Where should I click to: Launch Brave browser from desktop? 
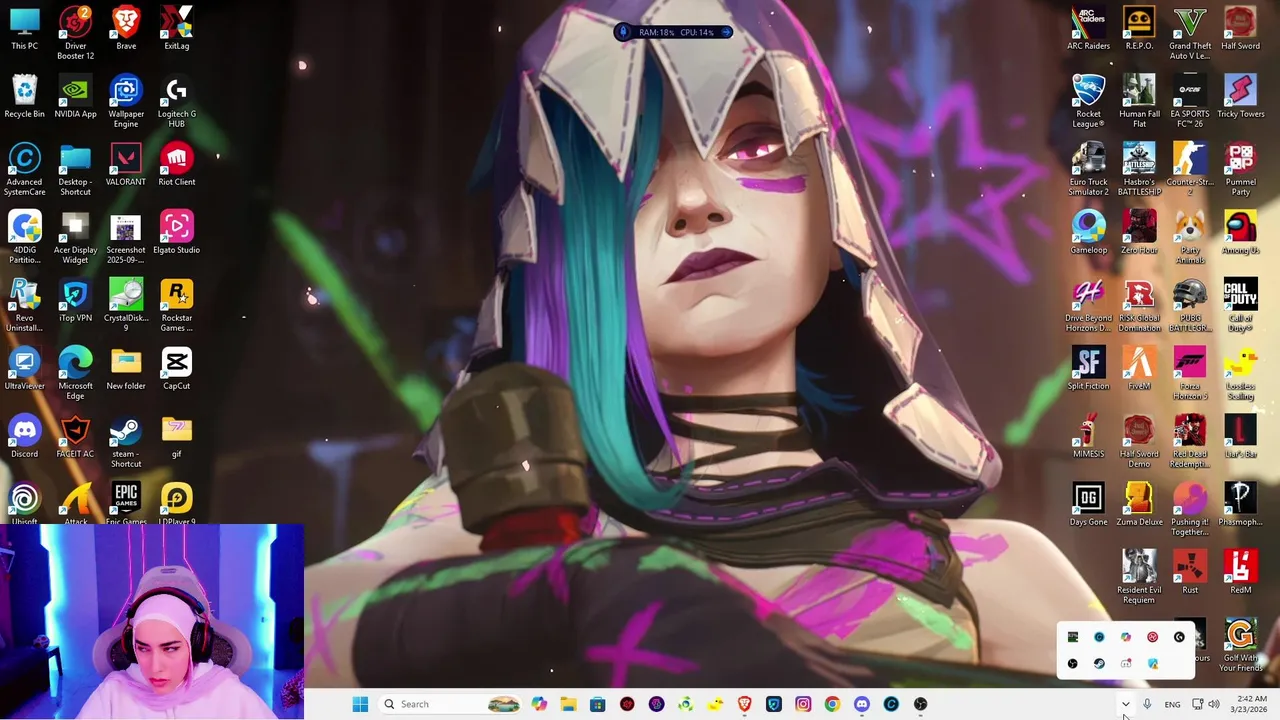click(126, 29)
